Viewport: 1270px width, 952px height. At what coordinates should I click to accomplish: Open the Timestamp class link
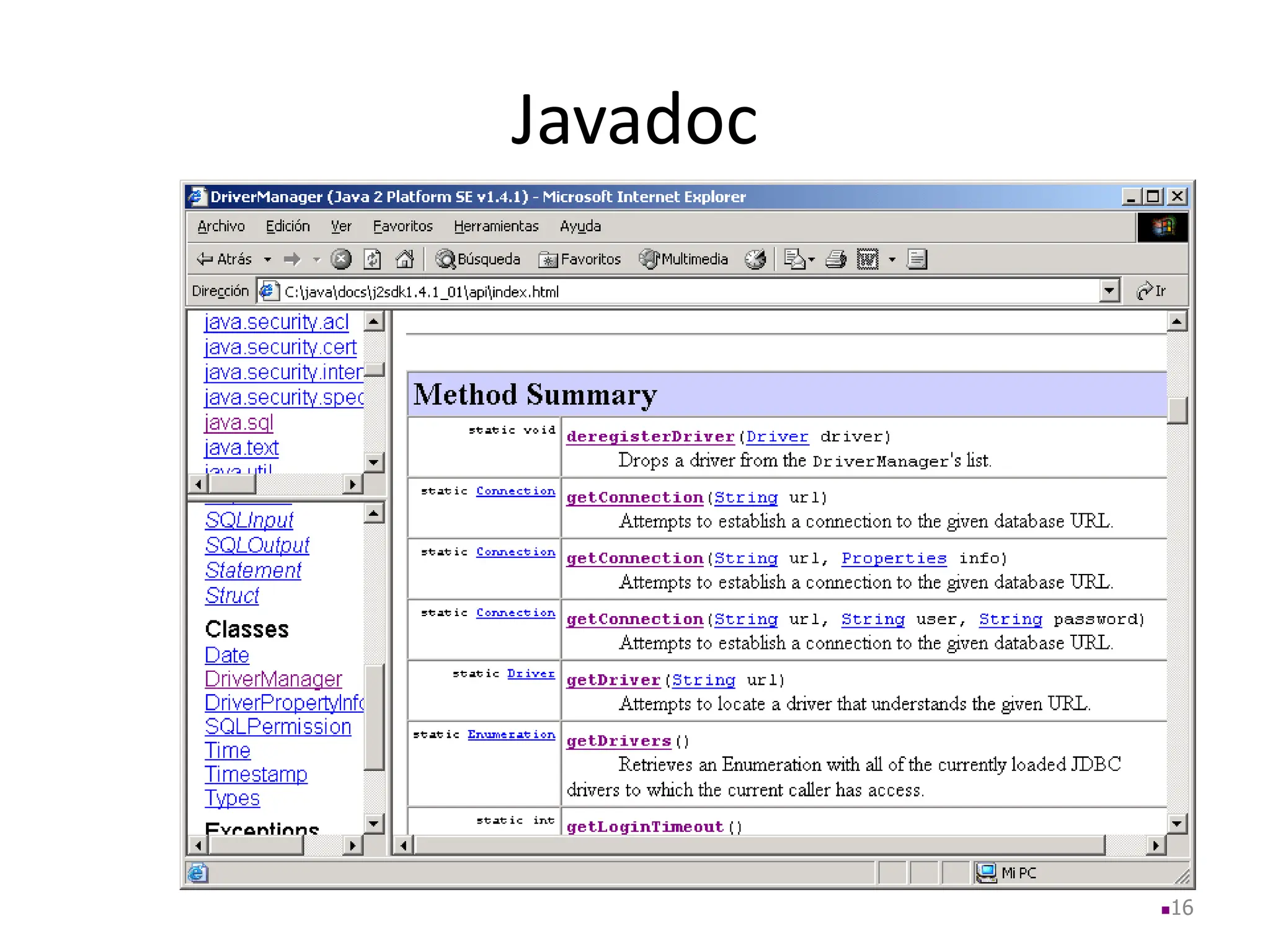(x=256, y=775)
